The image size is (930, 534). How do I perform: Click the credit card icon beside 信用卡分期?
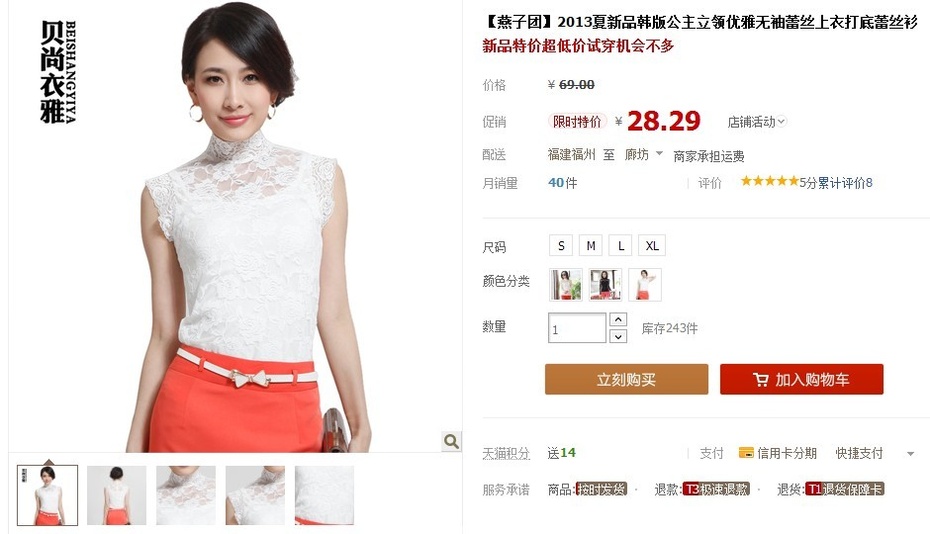[x=746, y=453]
